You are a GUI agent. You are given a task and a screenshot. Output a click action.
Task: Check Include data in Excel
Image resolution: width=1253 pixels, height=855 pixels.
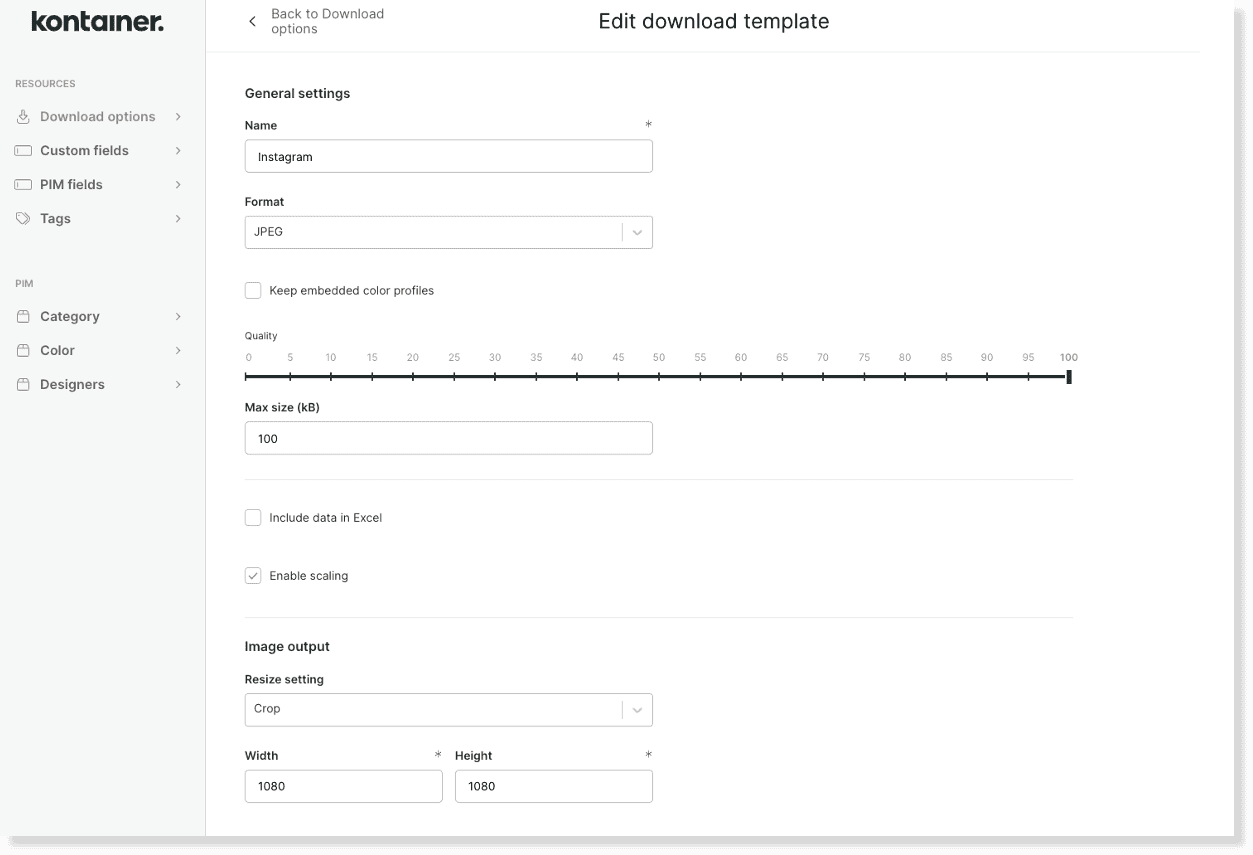(253, 517)
